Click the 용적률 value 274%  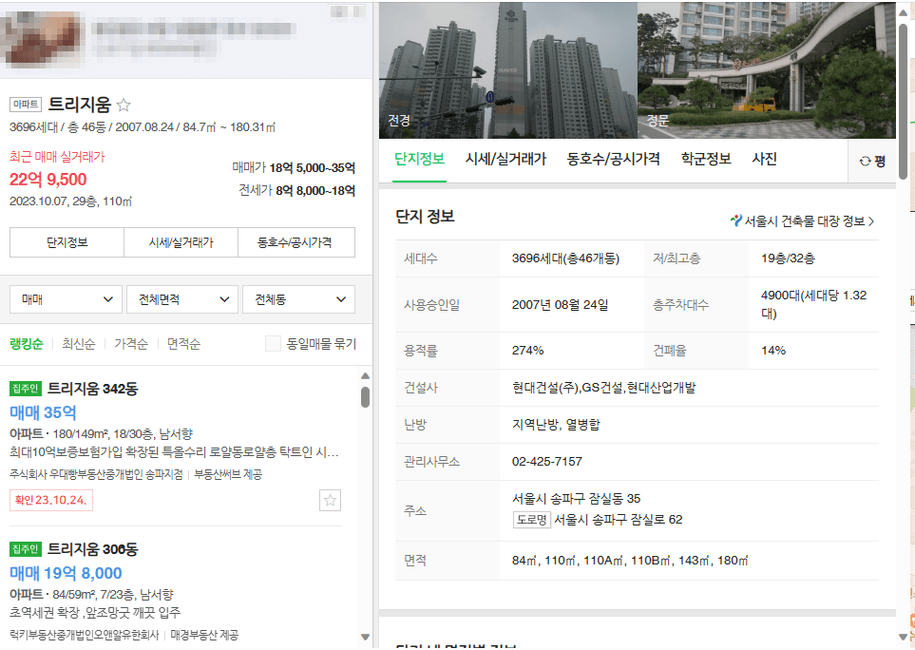528,350
